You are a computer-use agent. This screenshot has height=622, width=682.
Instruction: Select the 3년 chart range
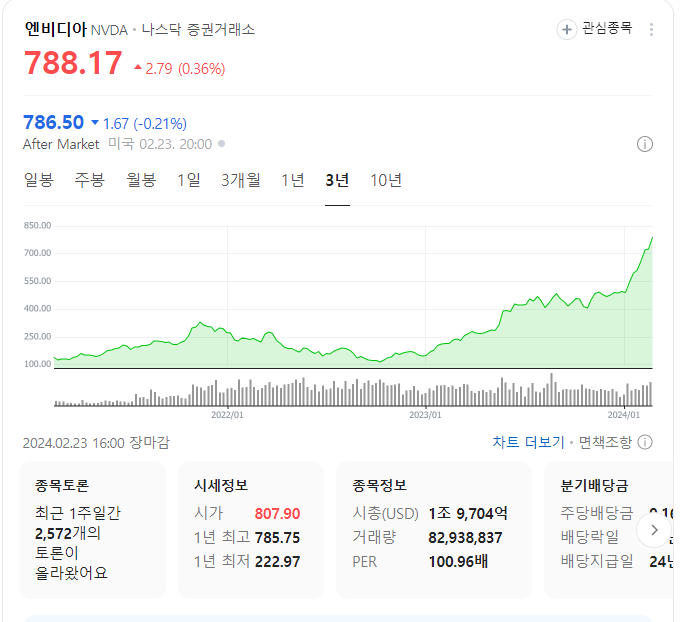pos(337,180)
